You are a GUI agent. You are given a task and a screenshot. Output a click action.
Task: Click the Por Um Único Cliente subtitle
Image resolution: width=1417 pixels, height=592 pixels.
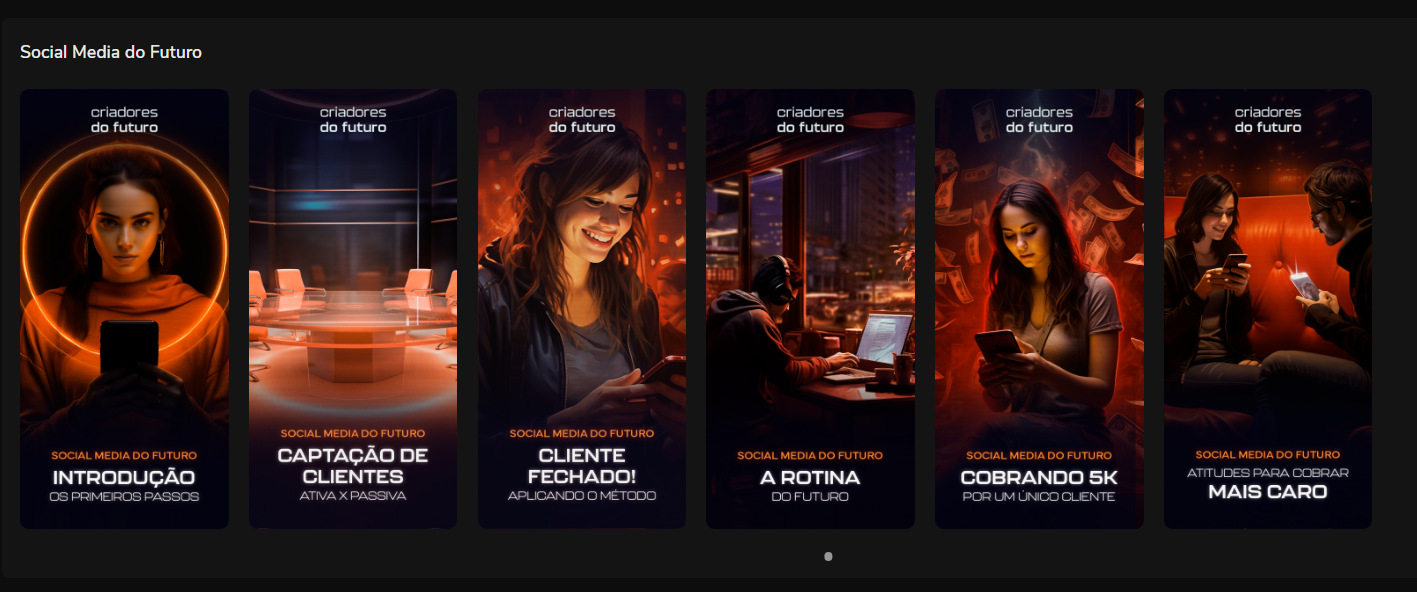click(x=1039, y=497)
